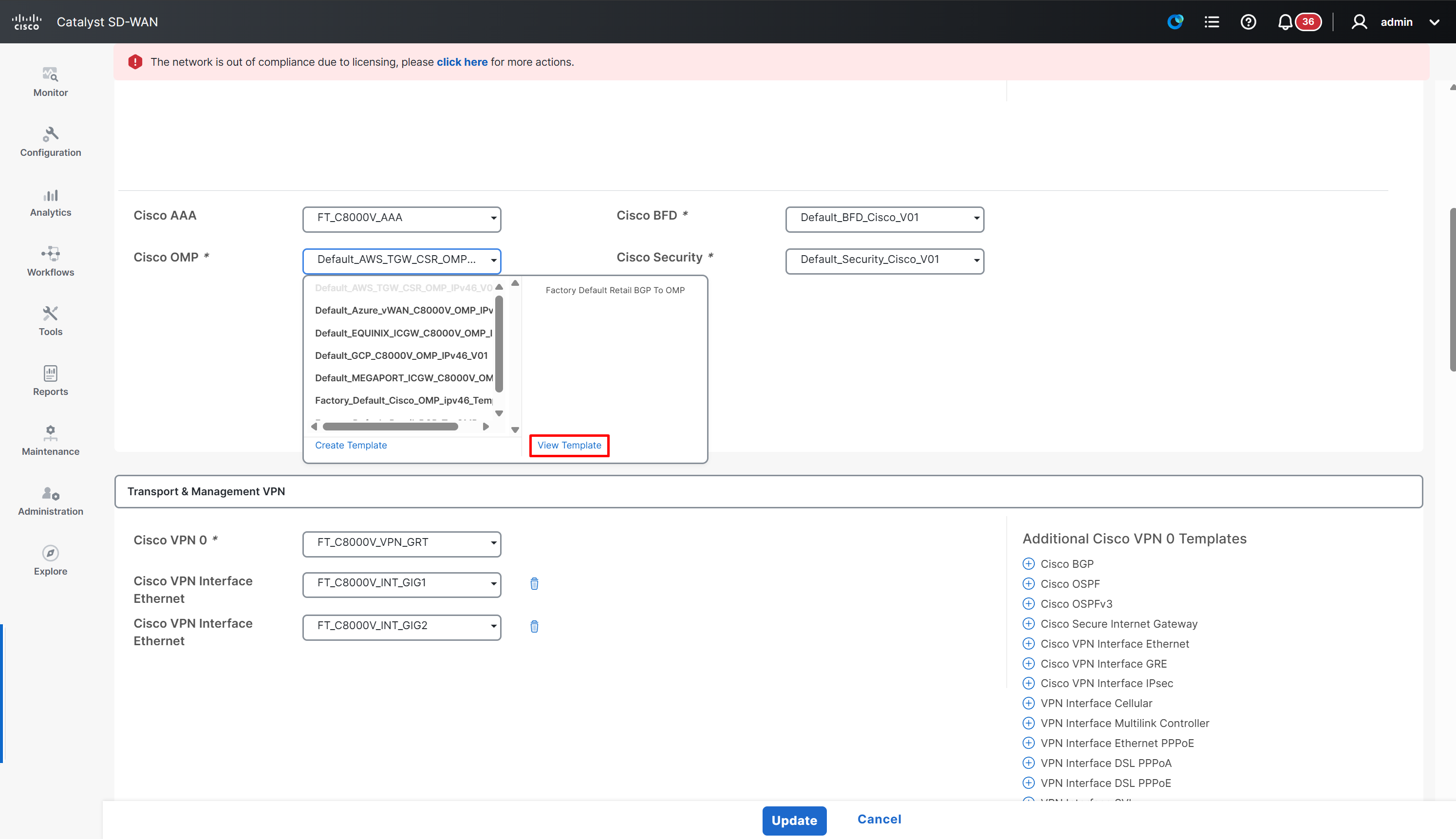Open the Explore section in sidebar
The height and width of the screenshot is (839, 1456).
[51, 561]
